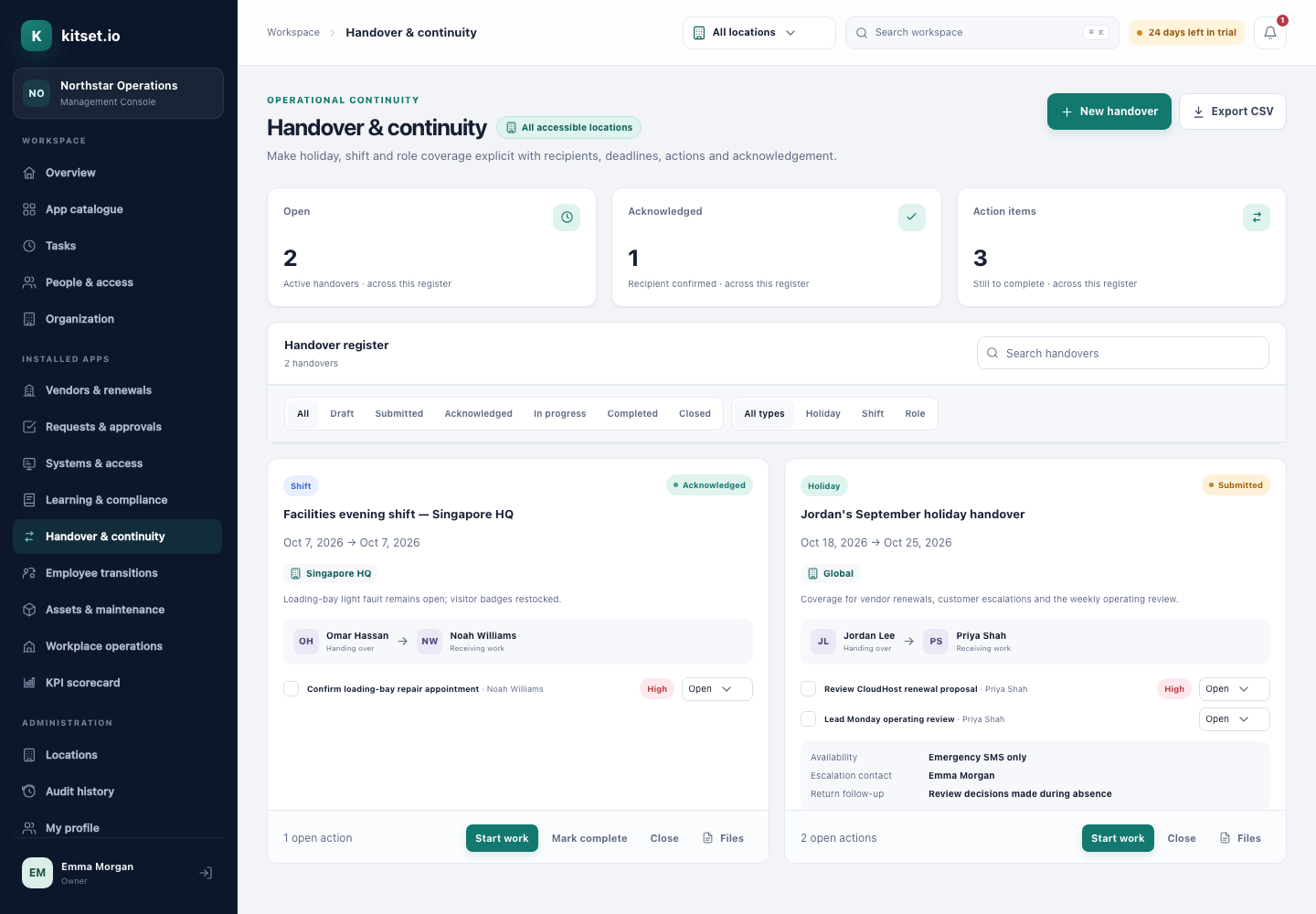1316x914 pixels.
Task: Click the download icon in Export CSV
Action: click(1198, 112)
